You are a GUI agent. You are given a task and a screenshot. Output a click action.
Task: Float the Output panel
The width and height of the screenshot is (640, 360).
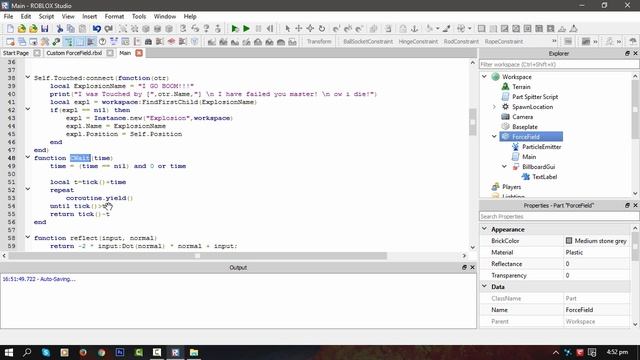[x=464, y=267]
